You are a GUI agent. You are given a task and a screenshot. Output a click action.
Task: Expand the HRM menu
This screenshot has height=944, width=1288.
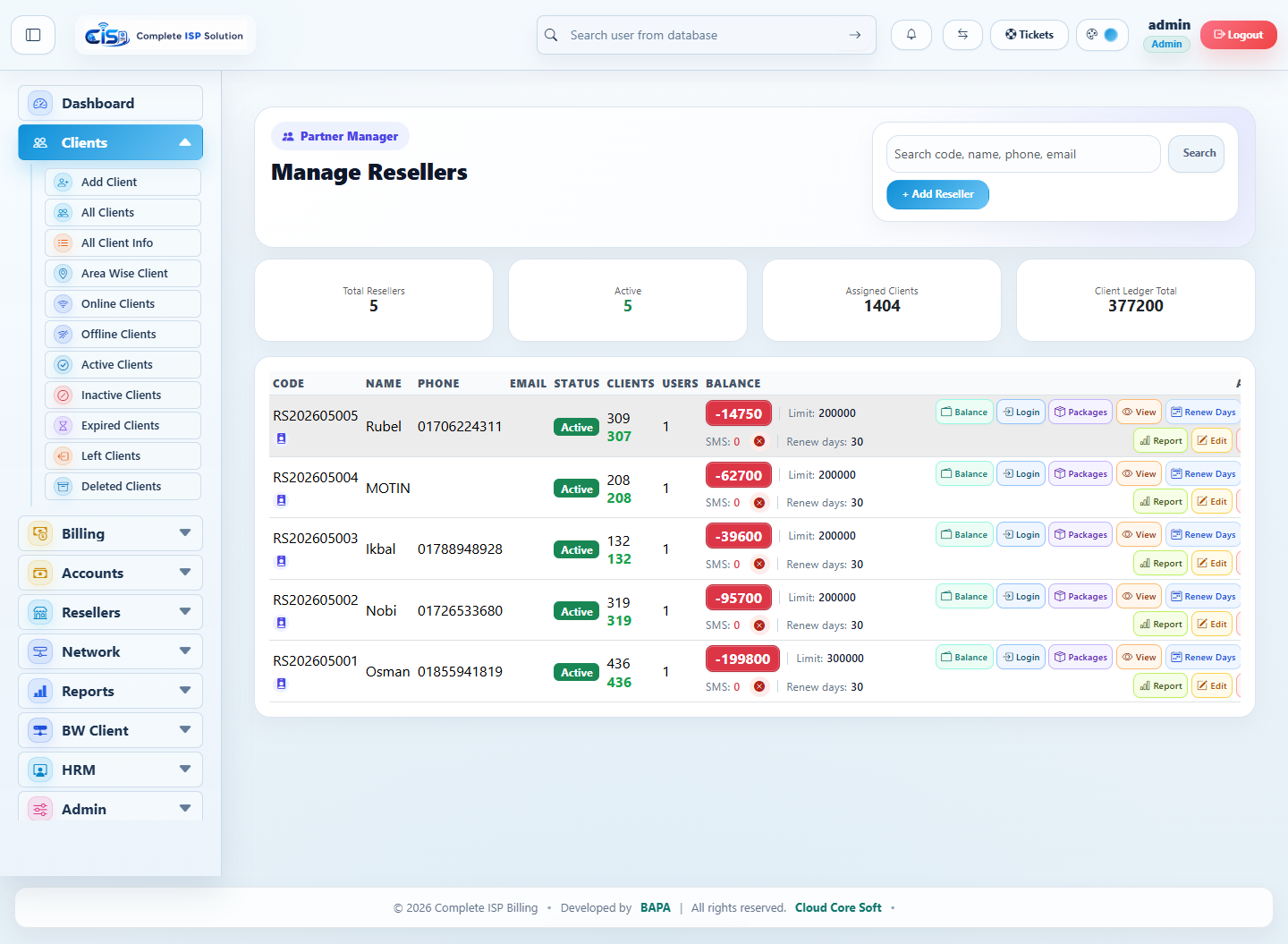coord(110,770)
